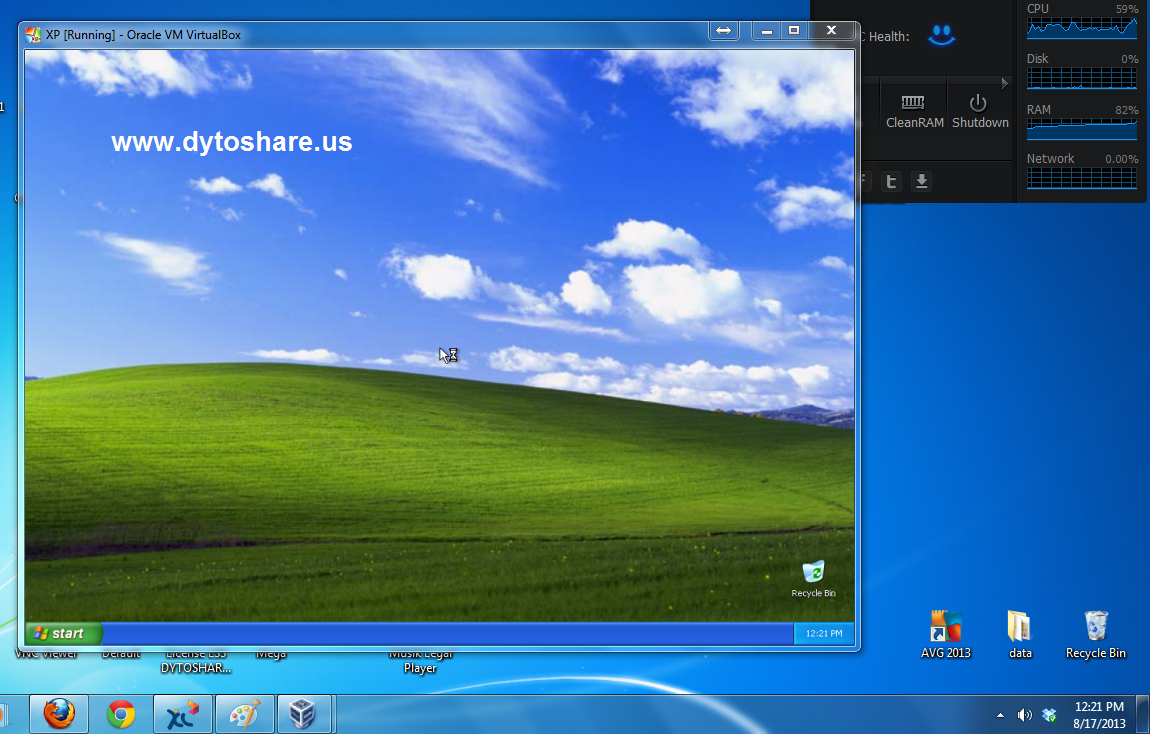The height and width of the screenshot is (734, 1150).
Task: Click the Network 0.00% value
Action: 1121,159
